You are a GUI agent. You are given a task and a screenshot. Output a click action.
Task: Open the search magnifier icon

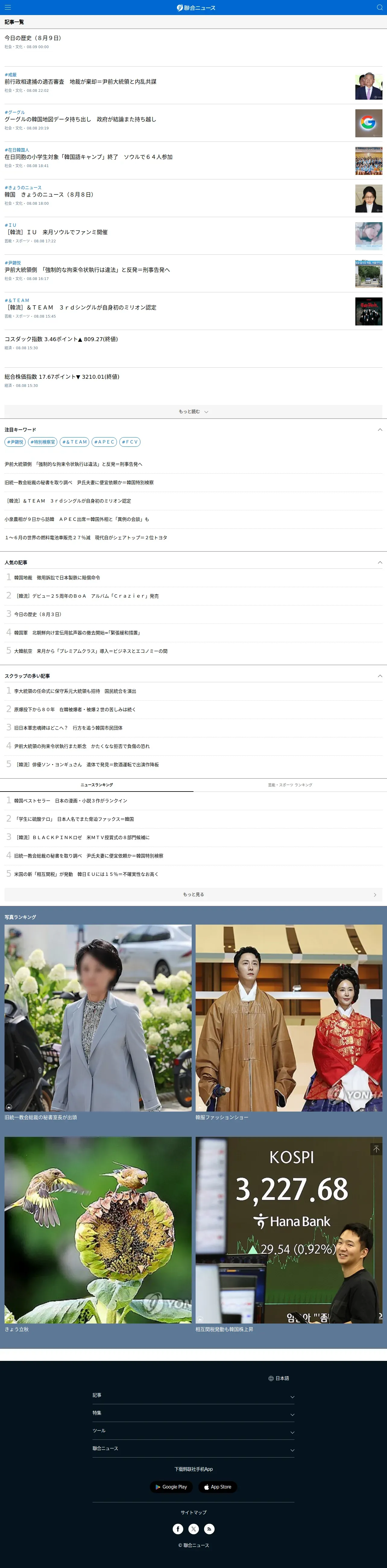tap(379, 7)
